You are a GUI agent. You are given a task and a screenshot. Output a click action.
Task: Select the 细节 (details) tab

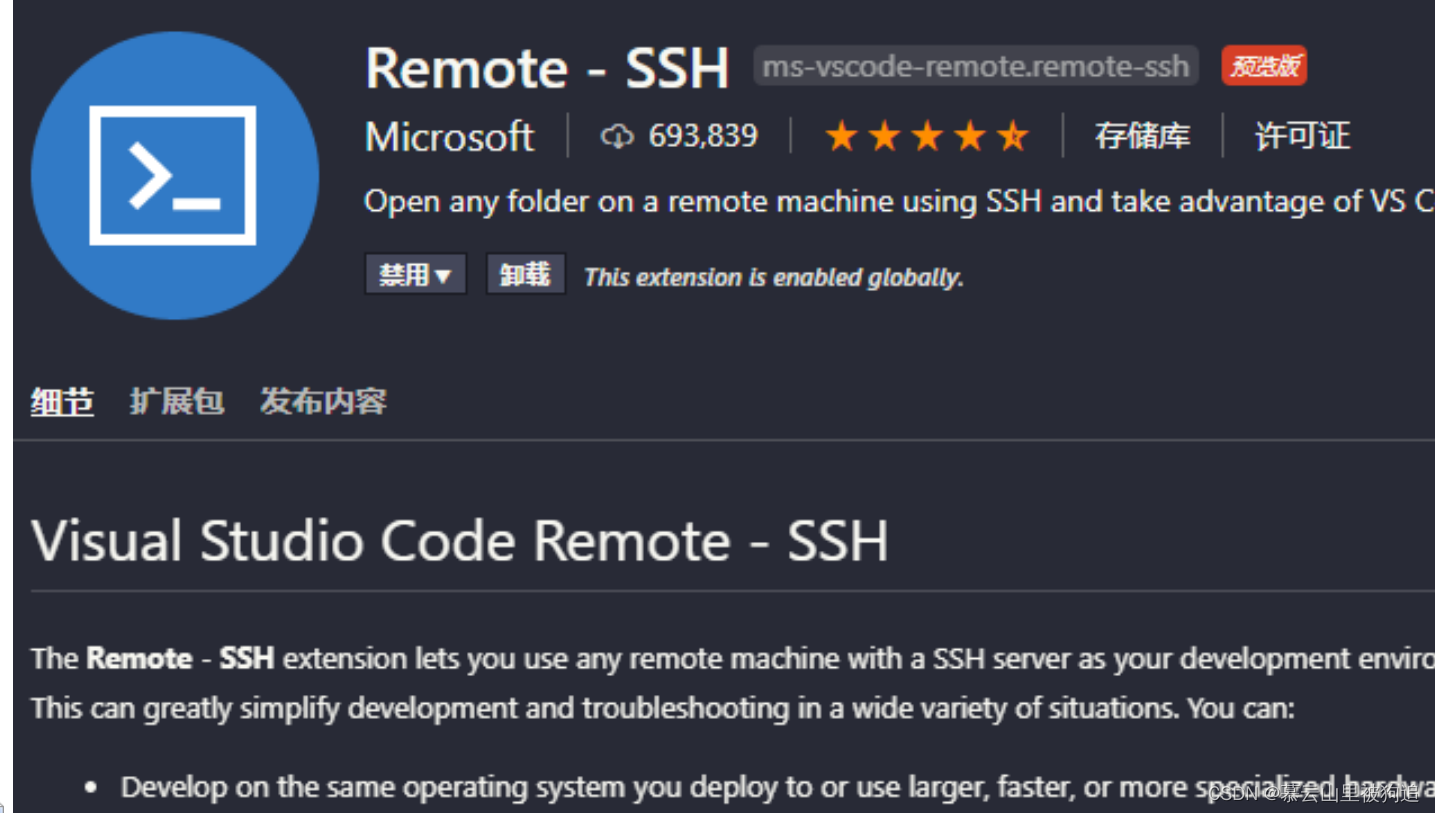[62, 402]
